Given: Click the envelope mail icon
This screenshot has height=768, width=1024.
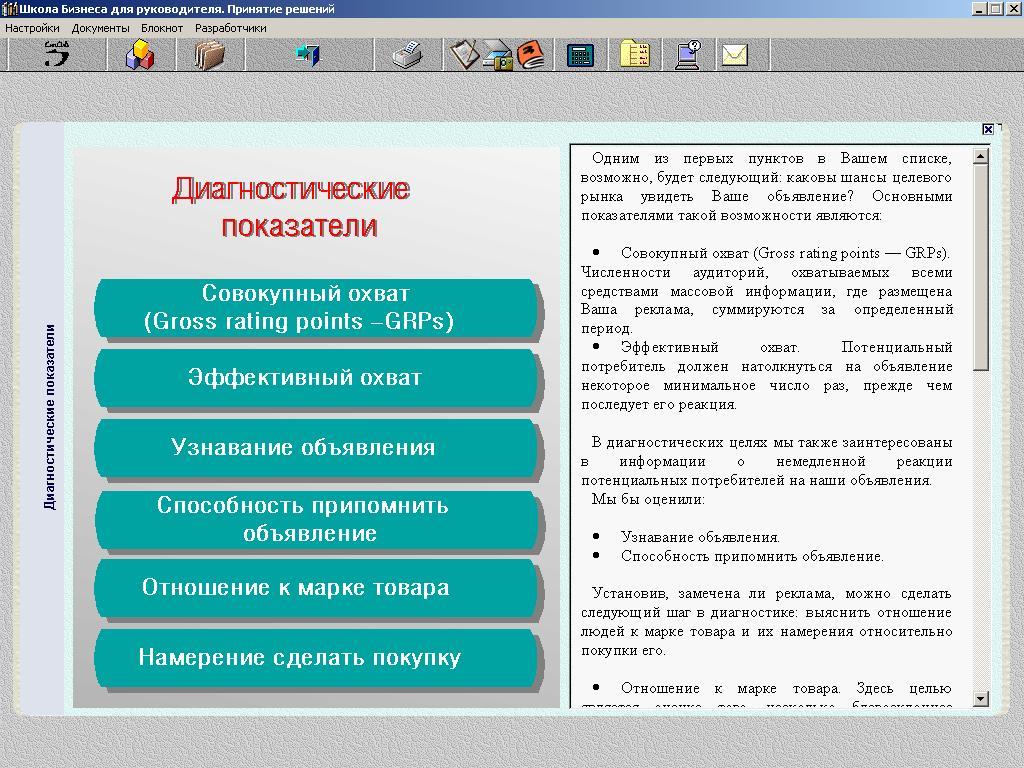Looking at the screenshot, I should (x=735, y=55).
